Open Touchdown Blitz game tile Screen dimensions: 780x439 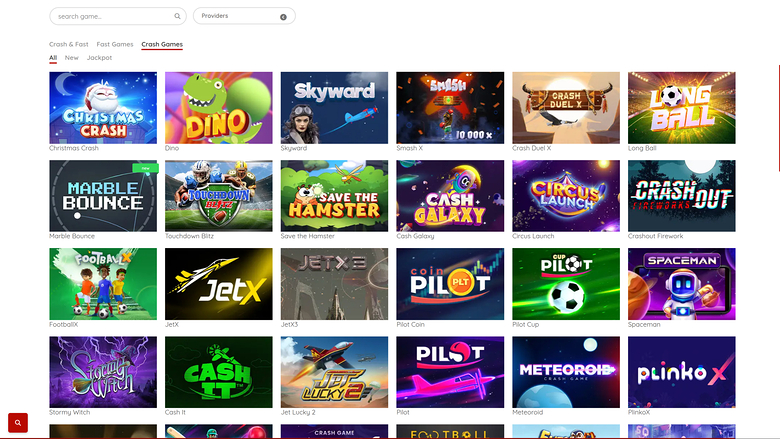coord(219,196)
